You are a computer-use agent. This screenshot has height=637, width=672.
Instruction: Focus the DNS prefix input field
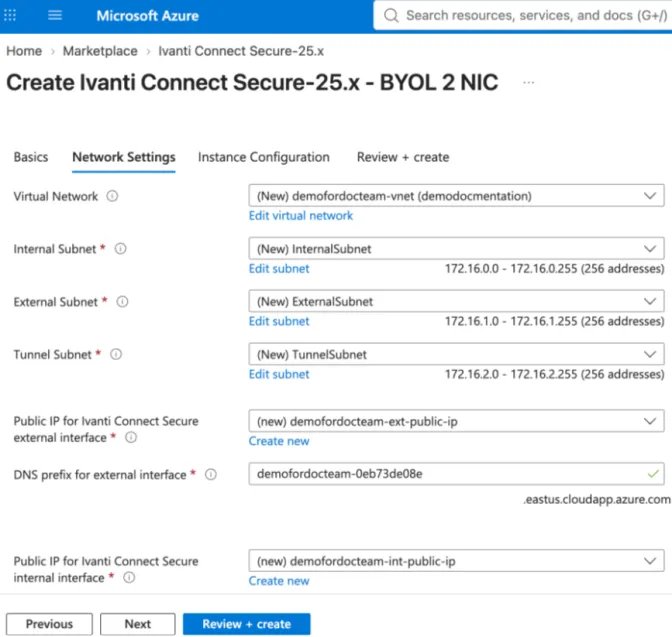pyautogui.click(x=456, y=474)
